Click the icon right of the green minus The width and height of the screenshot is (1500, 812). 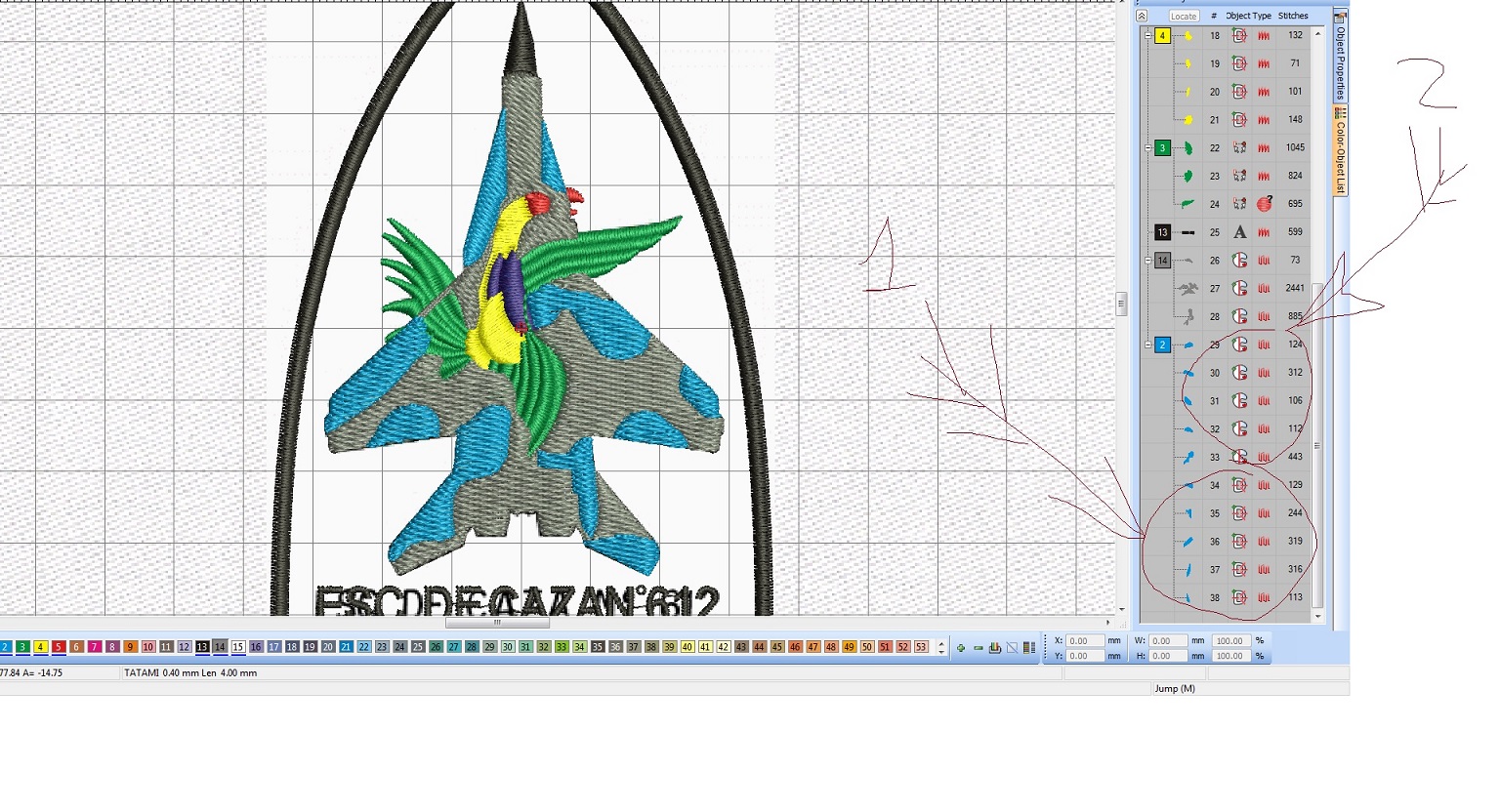[x=995, y=648]
